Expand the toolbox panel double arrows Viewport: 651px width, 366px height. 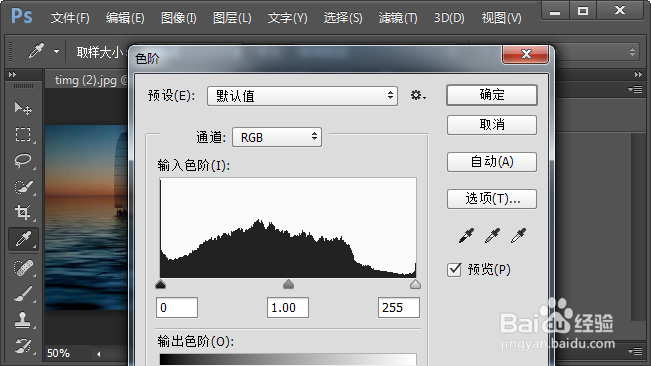(12, 75)
